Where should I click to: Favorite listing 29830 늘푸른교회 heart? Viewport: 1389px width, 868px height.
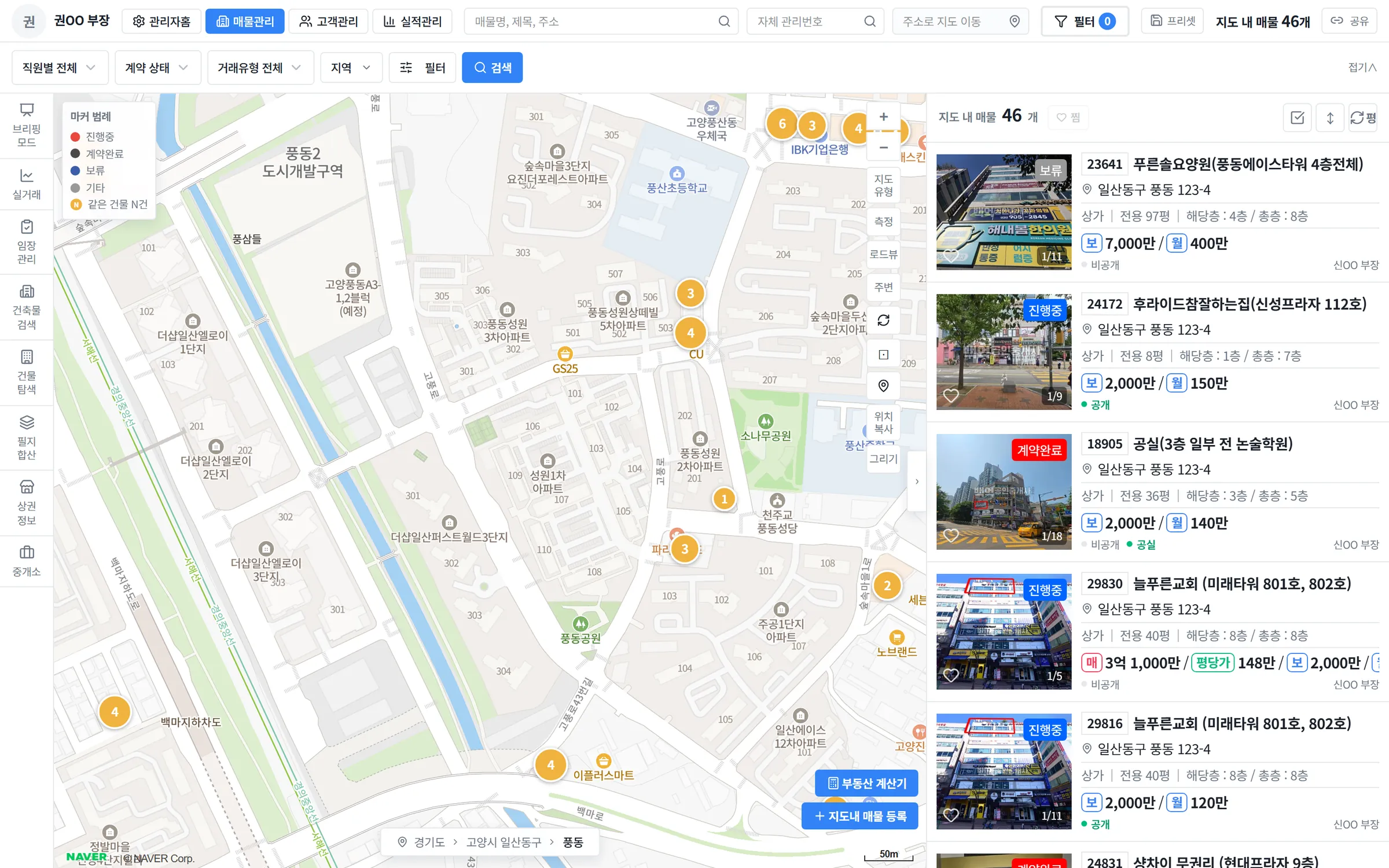pyautogui.click(x=951, y=675)
